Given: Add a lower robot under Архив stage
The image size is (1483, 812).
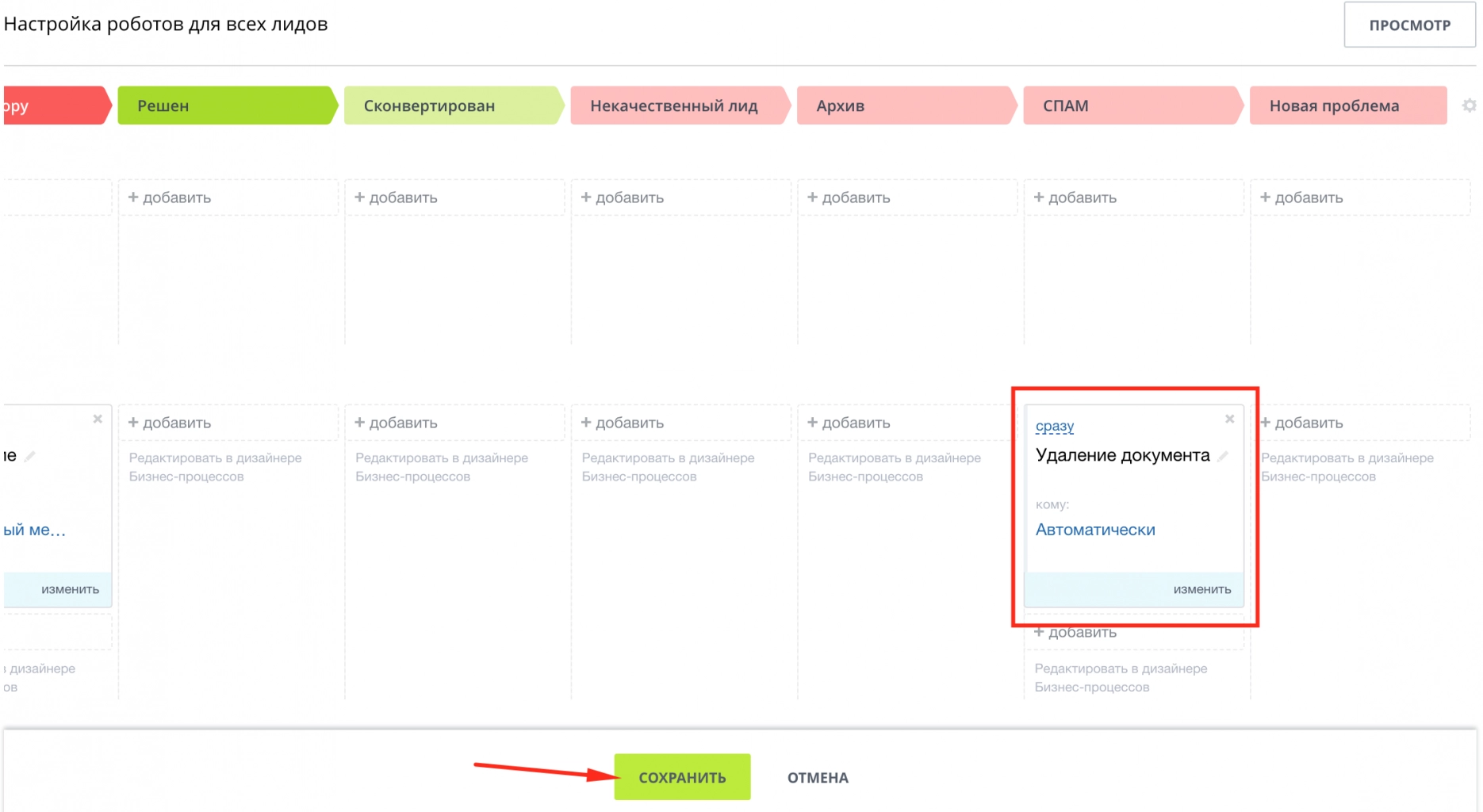Looking at the screenshot, I should tap(849, 423).
